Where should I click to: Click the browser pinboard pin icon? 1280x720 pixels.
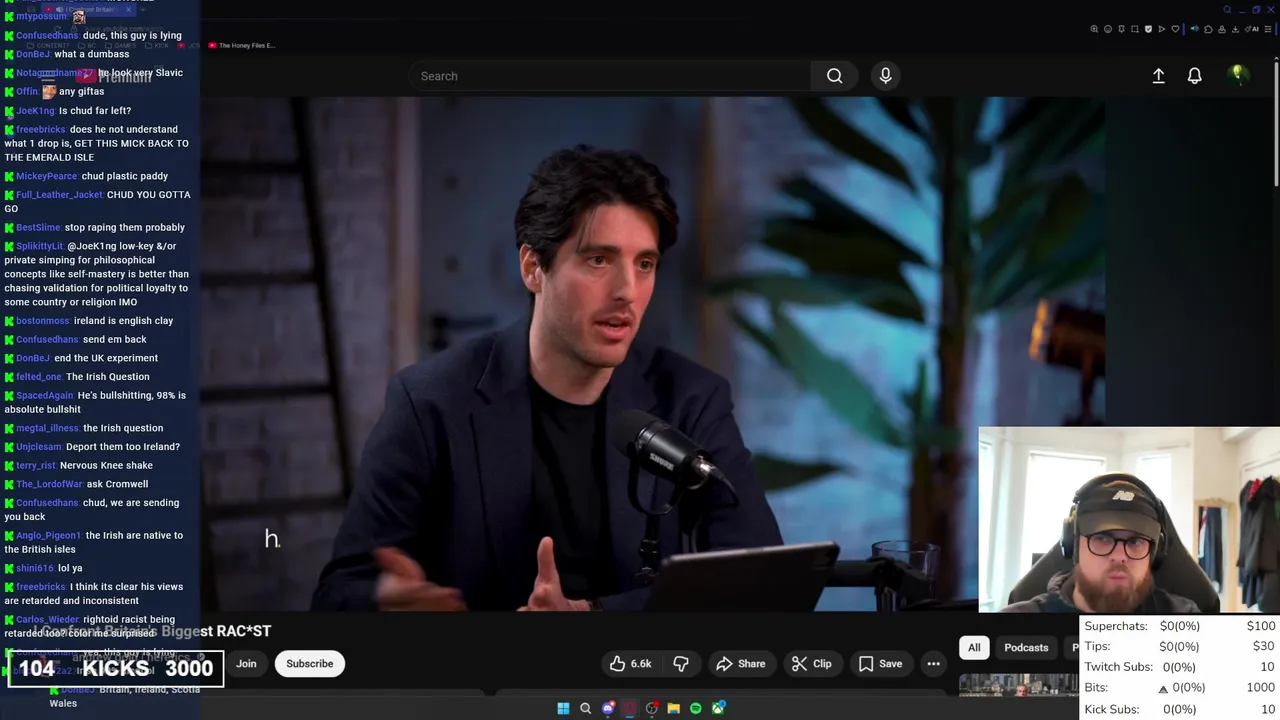(x=1121, y=29)
